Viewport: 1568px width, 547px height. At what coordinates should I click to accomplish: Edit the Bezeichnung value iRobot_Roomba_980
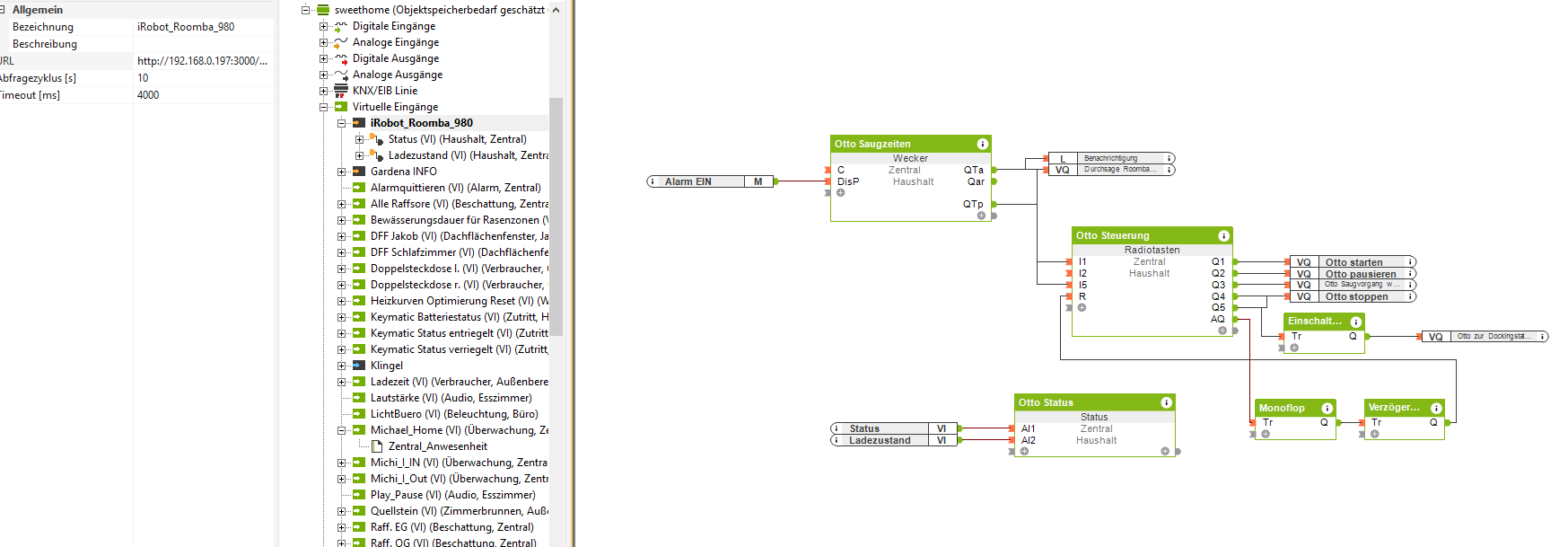coord(204,27)
